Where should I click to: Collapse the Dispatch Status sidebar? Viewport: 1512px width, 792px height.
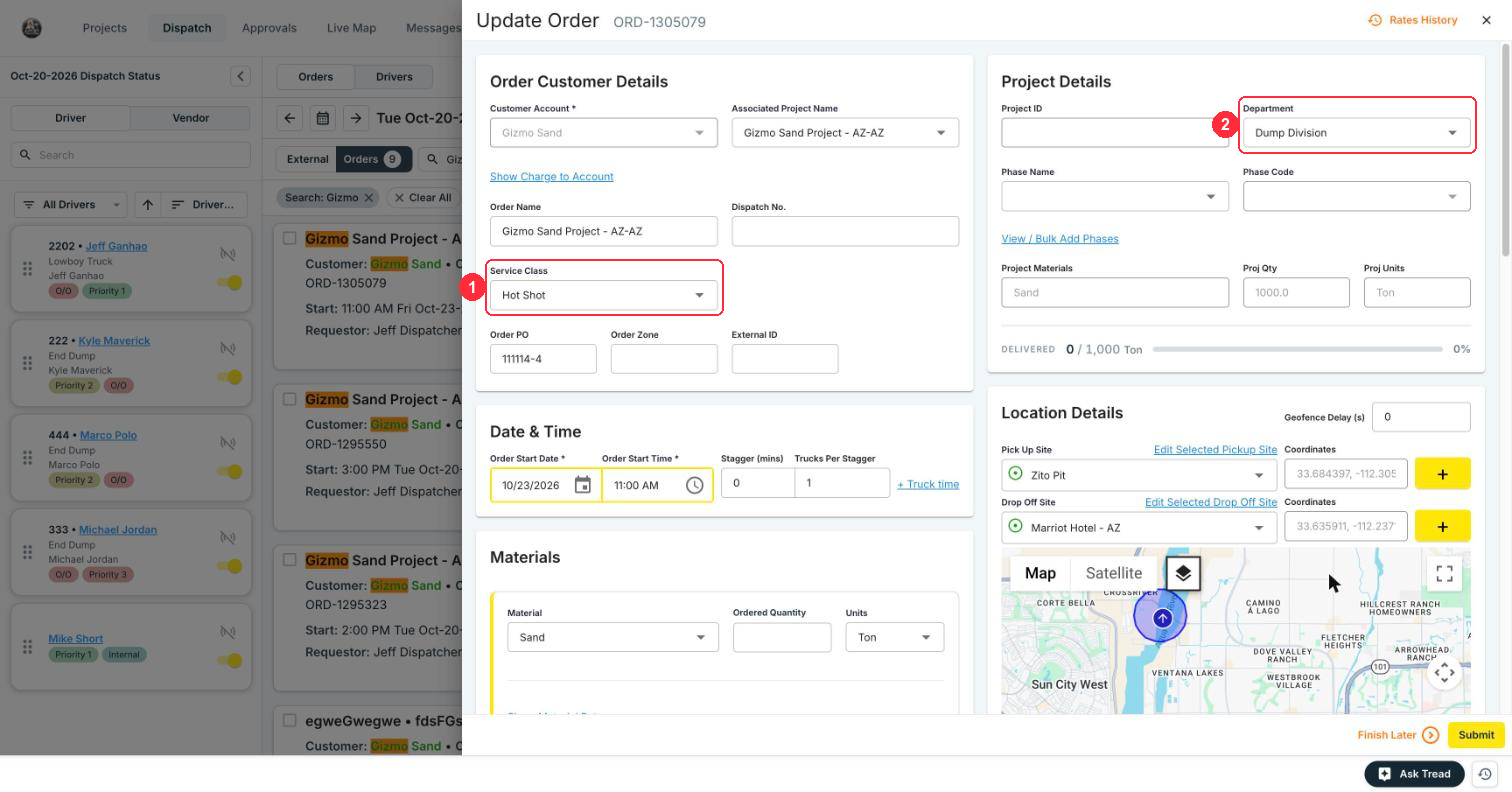pyautogui.click(x=240, y=76)
